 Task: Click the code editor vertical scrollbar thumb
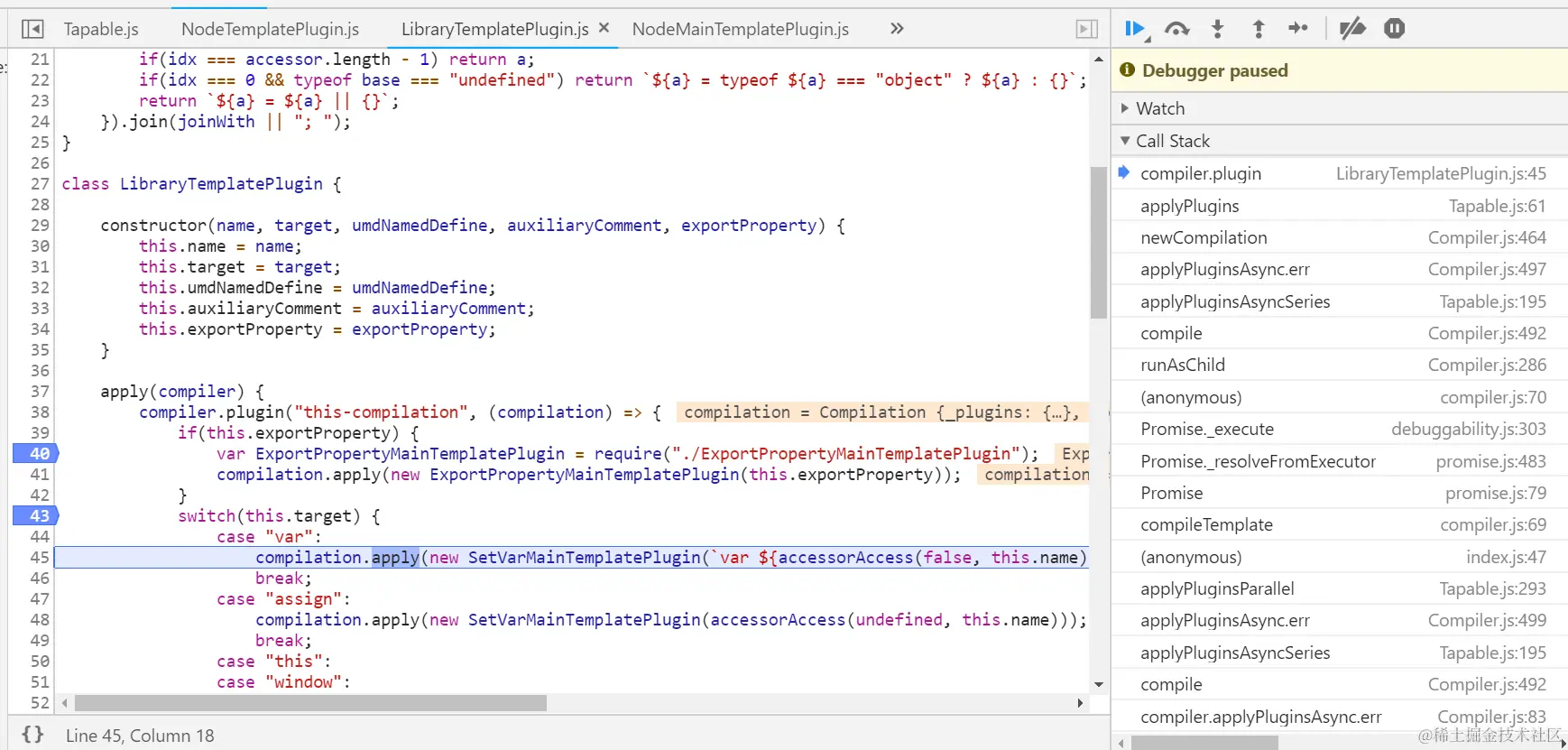pyautogui.click(x=1098, y=242)
